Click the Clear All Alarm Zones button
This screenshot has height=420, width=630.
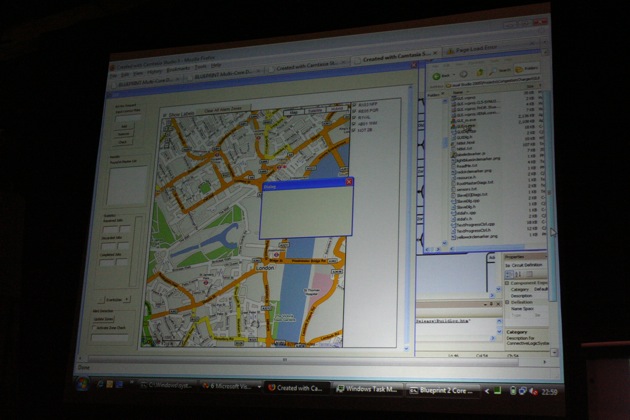pos(223,109)
